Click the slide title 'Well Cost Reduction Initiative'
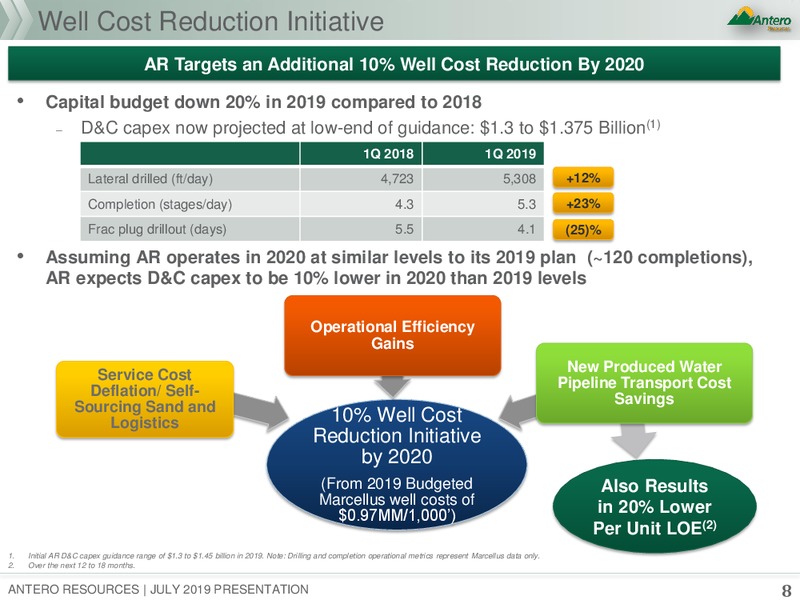The width and height of the screenshot is (800, 600). coord(211,21)
